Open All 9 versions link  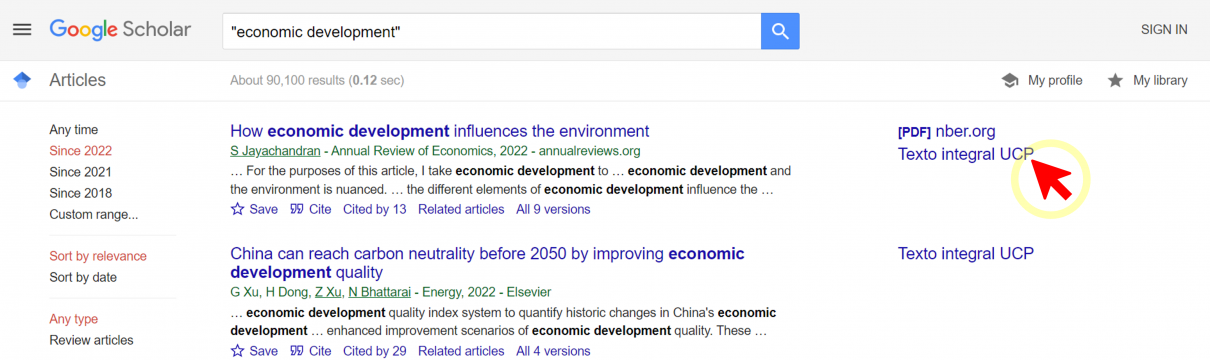(553, 210)
